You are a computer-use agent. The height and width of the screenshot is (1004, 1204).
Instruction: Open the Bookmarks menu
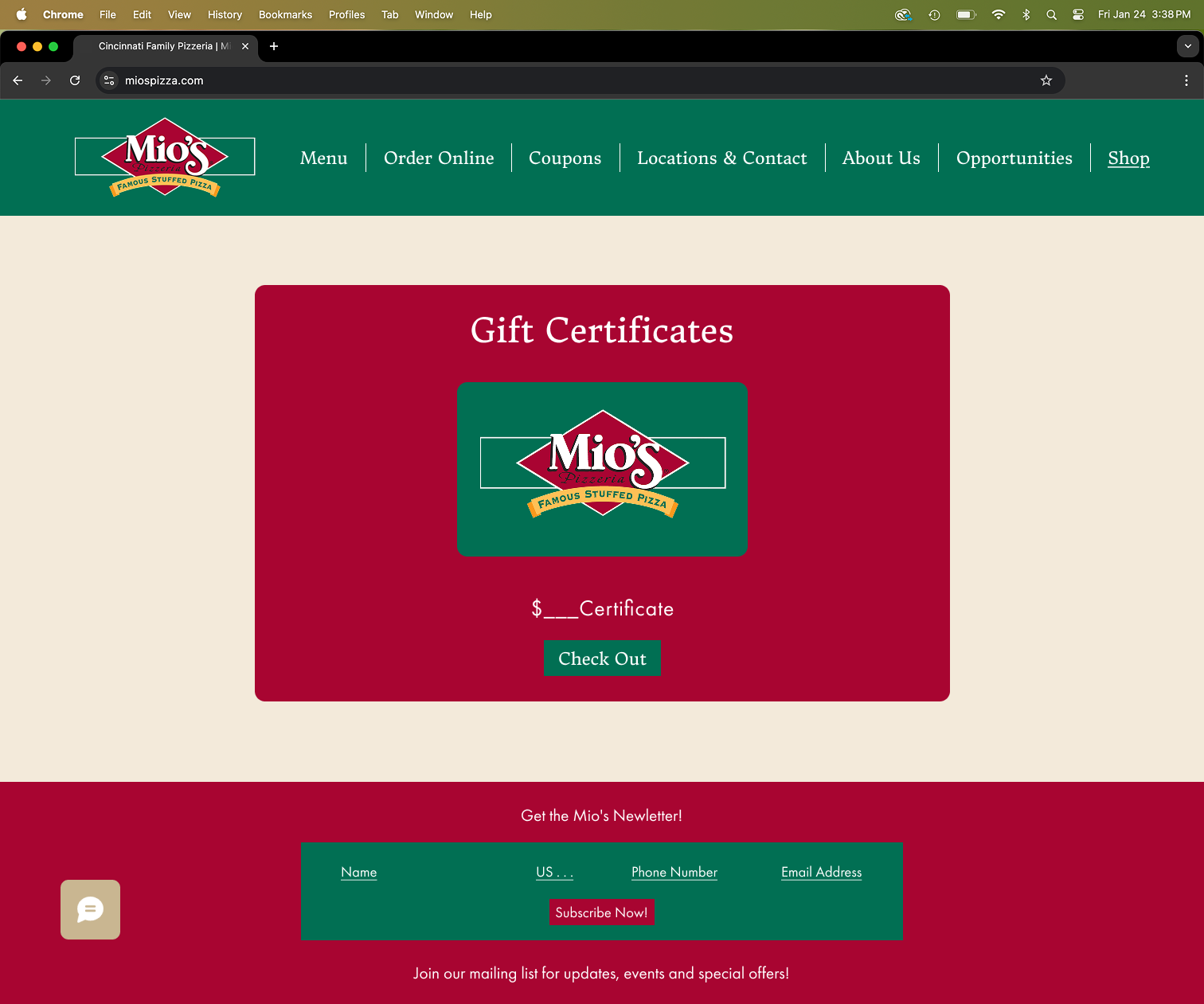(x=285, y=14)
